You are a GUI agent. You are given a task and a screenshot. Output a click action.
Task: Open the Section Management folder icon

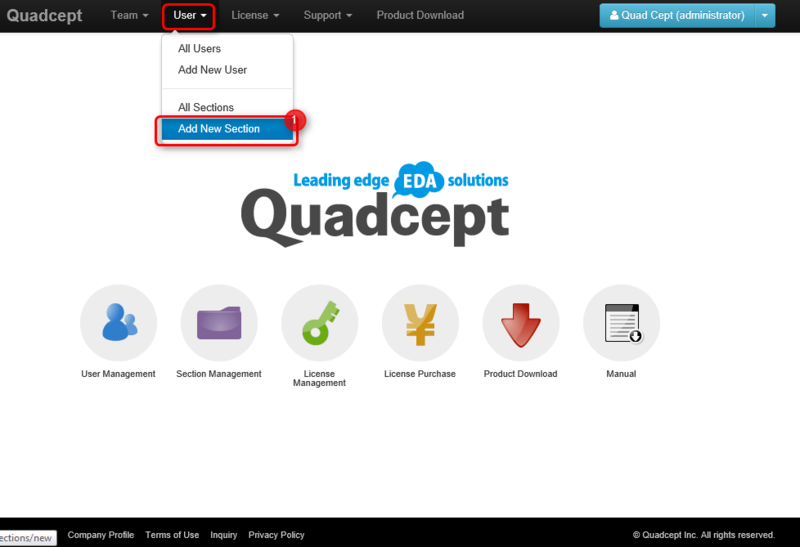coord(219,322)
